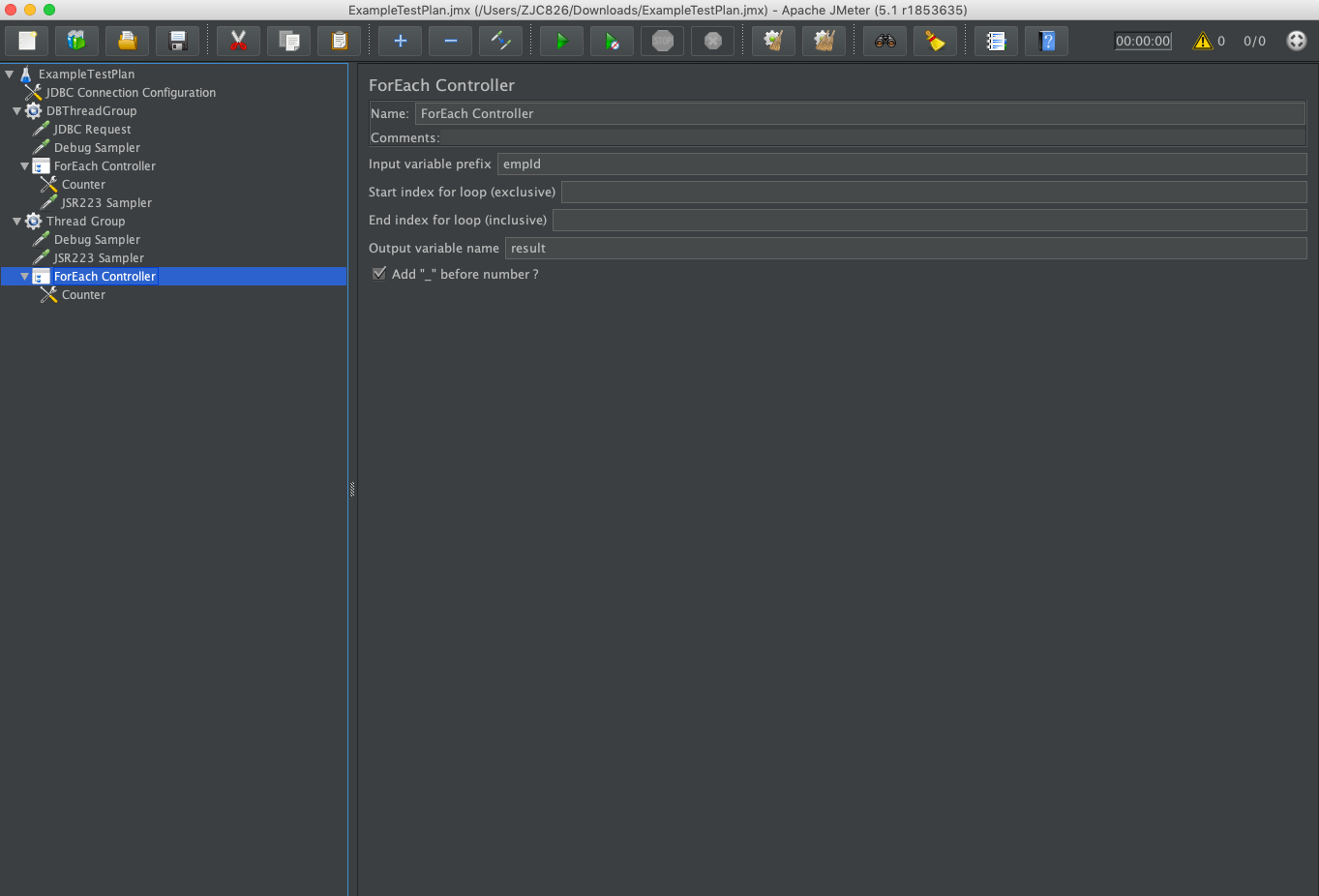Click the Open file folder icon
The width and height of the screenshot is (1319, 896).
click(x=127, y=41)
